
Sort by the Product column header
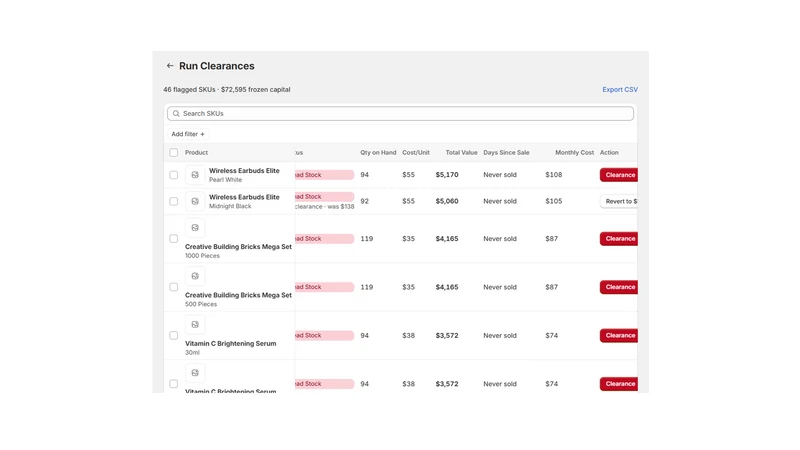coord(196,153)
